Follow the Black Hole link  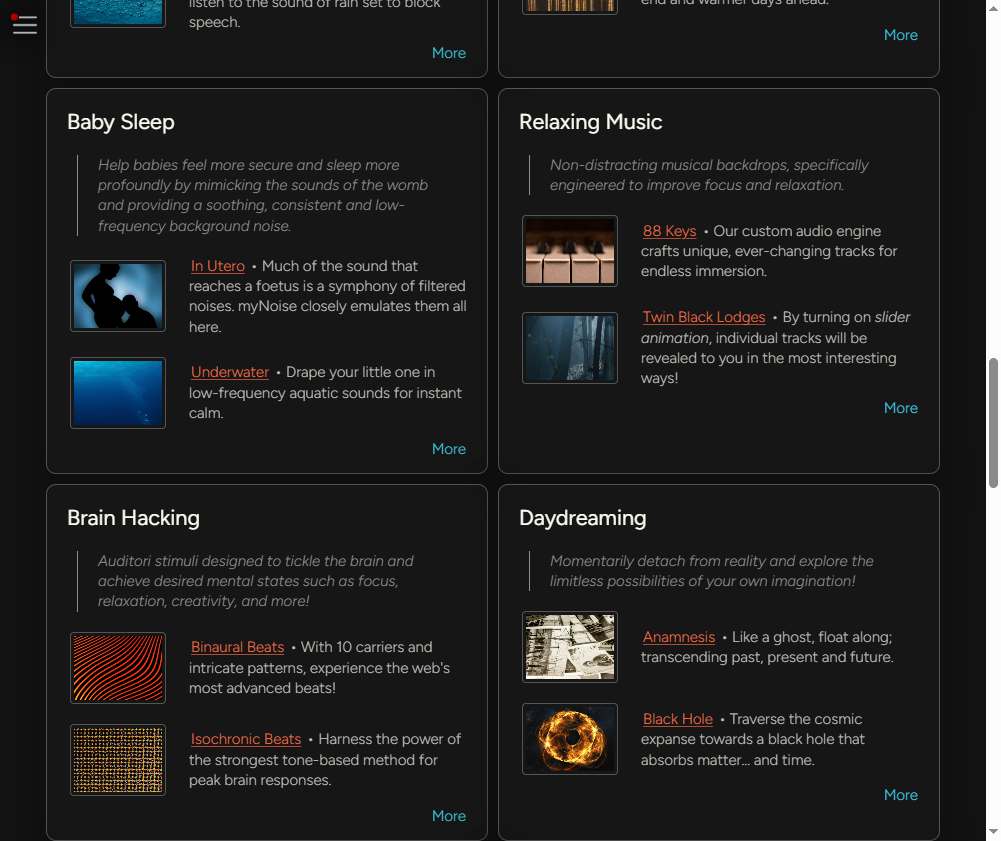(677, 719)
